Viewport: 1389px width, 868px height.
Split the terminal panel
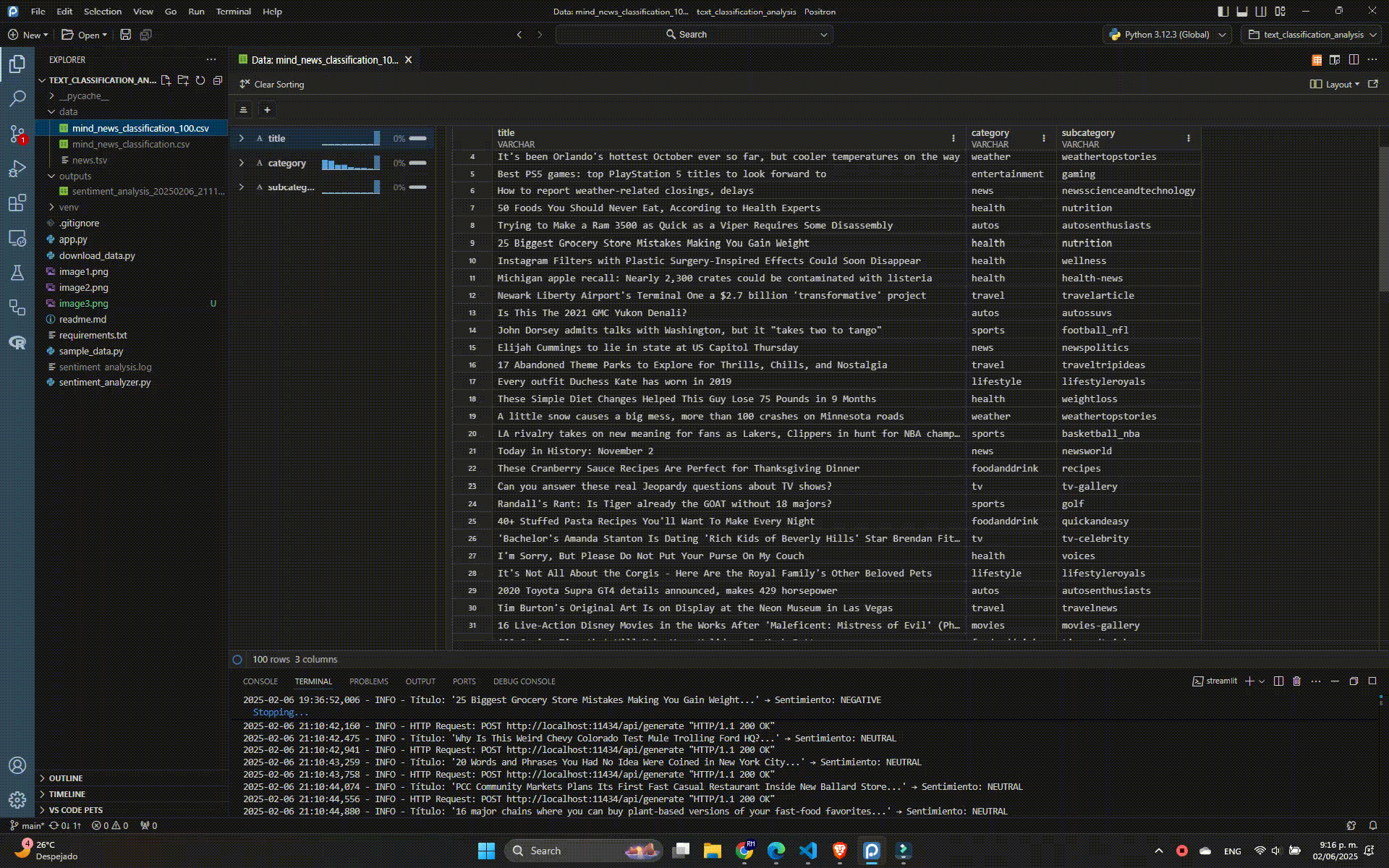pos(1278,681)
